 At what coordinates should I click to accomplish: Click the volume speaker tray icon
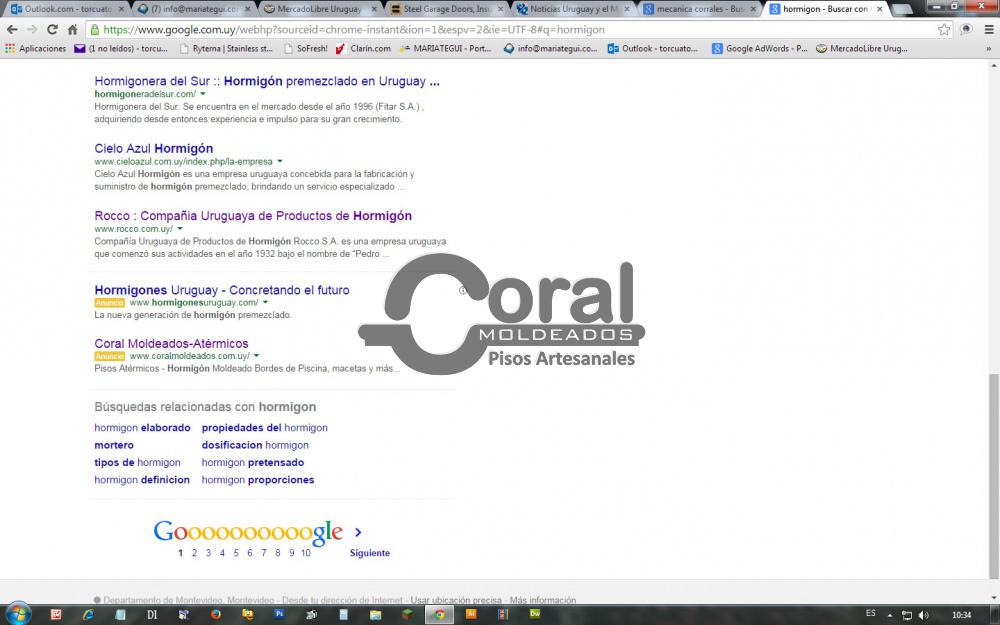pyautogui.click(x=923, y=615)
